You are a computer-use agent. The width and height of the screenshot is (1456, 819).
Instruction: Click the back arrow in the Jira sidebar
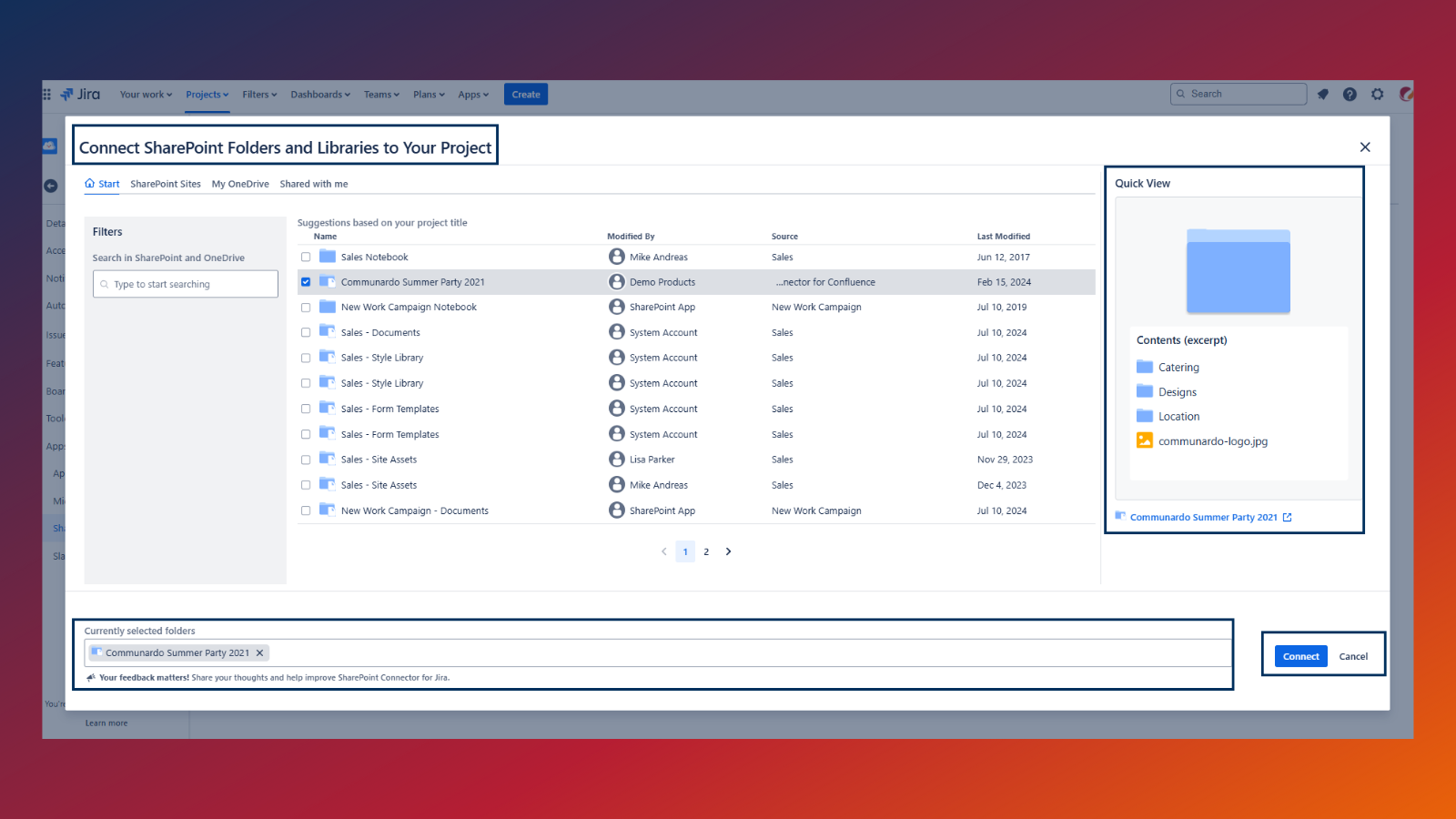51,186
